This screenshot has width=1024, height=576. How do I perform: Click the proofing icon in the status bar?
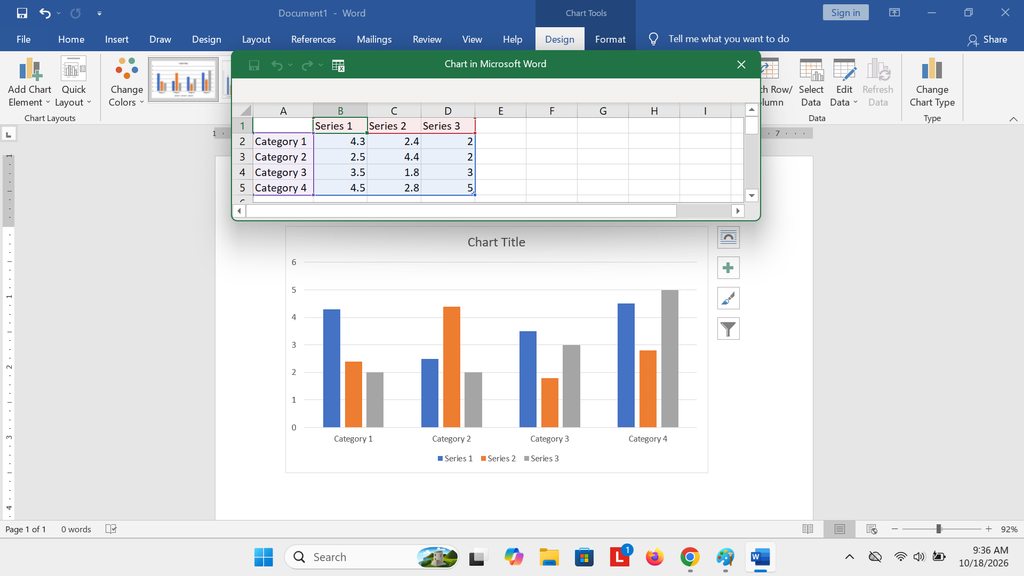tap(111, 529)
